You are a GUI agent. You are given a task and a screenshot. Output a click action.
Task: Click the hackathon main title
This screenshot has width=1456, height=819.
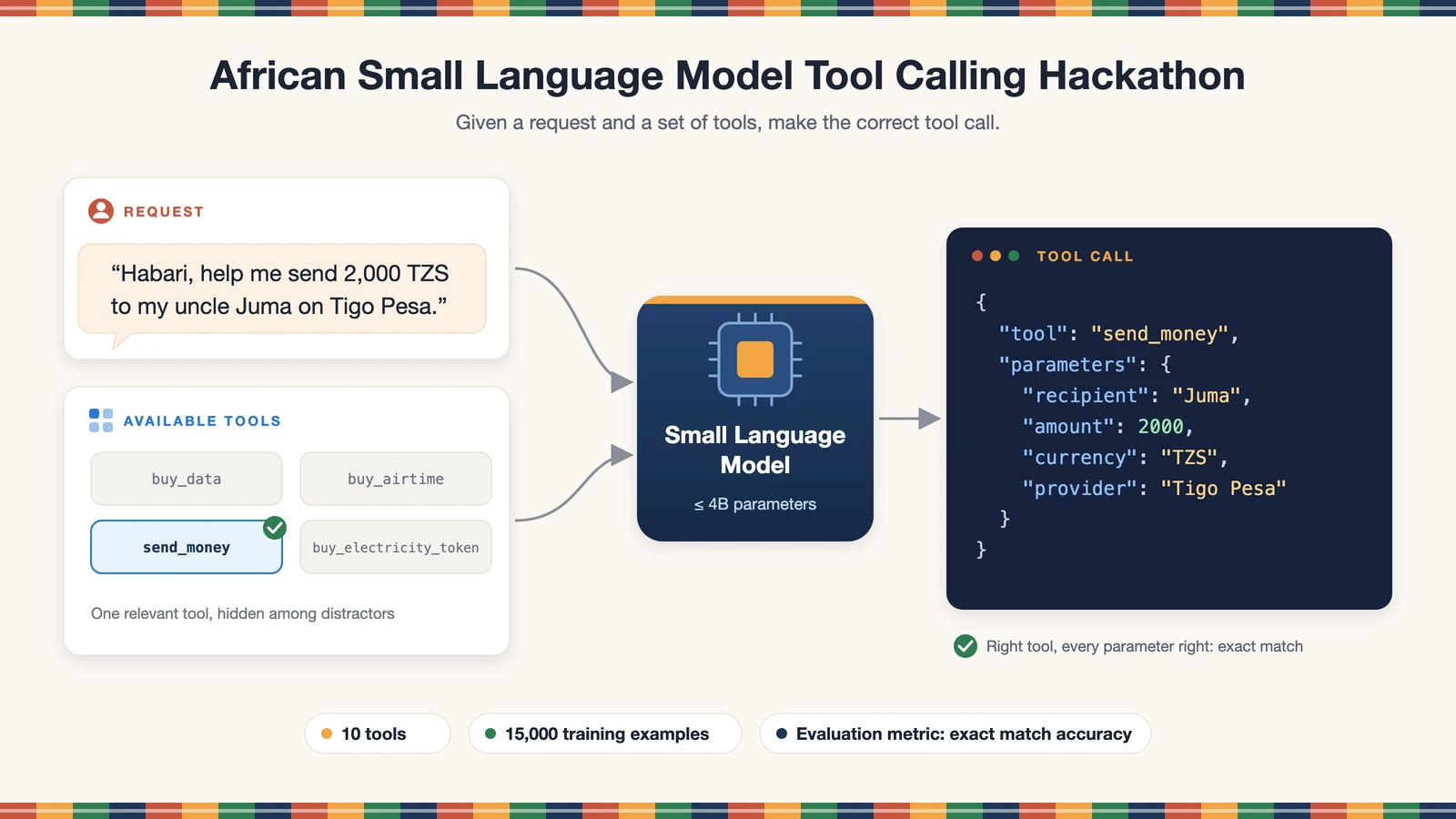[x=728, y=76]
